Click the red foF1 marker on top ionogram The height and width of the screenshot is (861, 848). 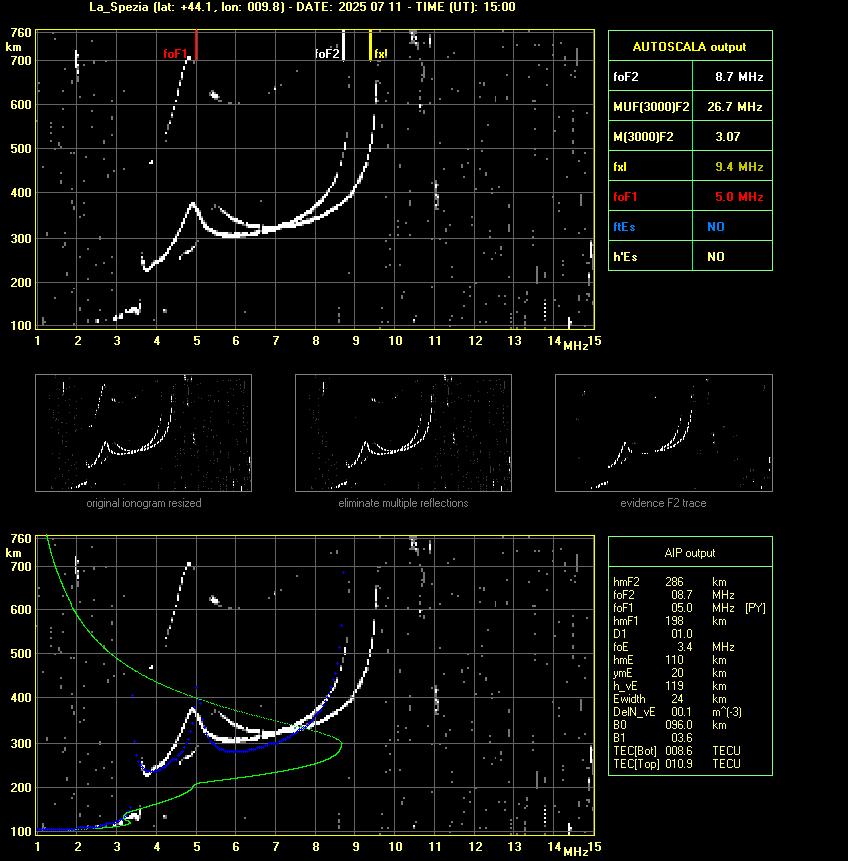(196, 45)
